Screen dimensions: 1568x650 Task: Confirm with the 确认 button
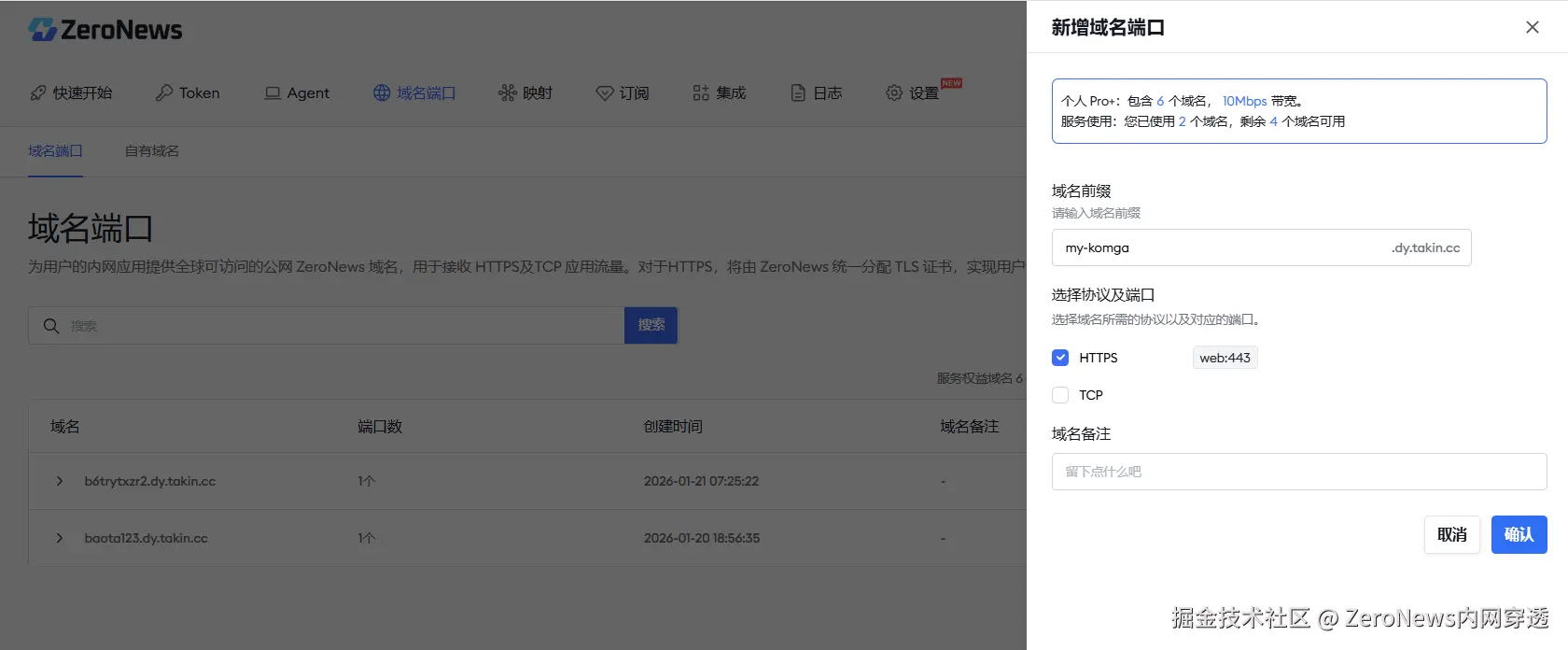click(x=1519, y=534)
